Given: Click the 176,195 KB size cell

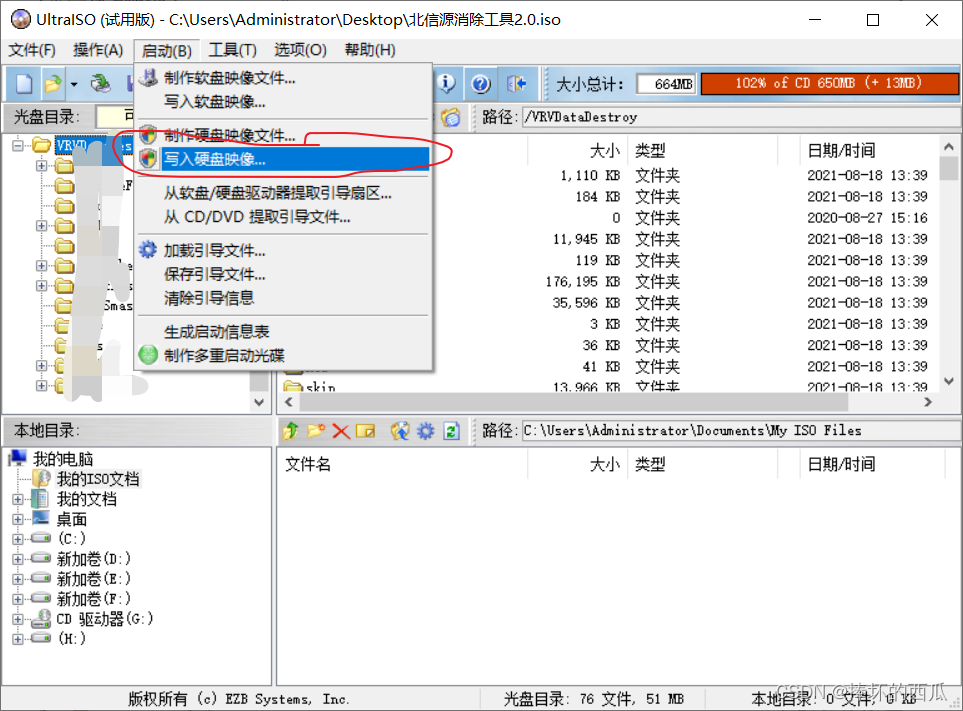Looking at the screenshot, I should click(582, 281).
